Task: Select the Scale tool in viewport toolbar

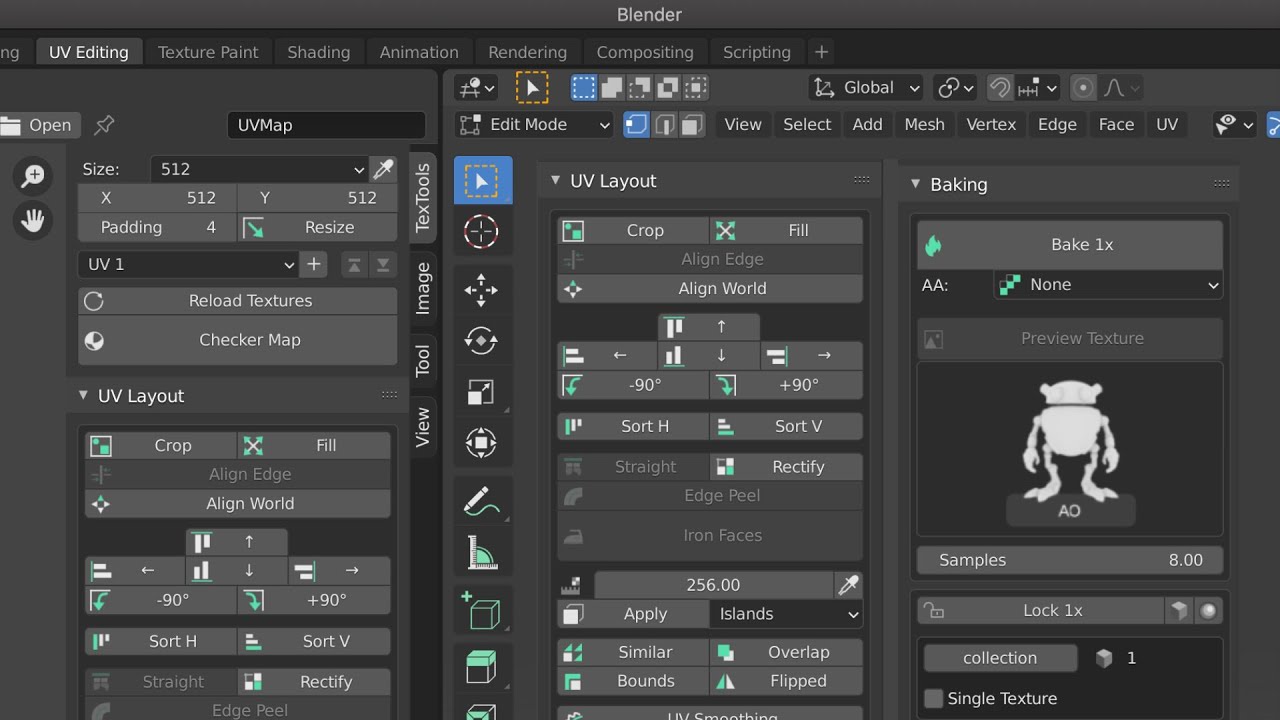Action: [482, 392]
